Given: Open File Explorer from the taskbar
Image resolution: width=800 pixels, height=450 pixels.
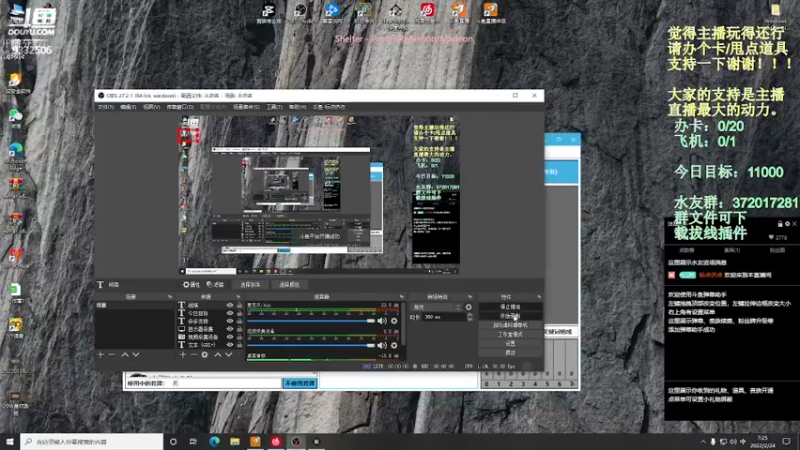Looking at the screenshot, I should click(x=235, y=441).
